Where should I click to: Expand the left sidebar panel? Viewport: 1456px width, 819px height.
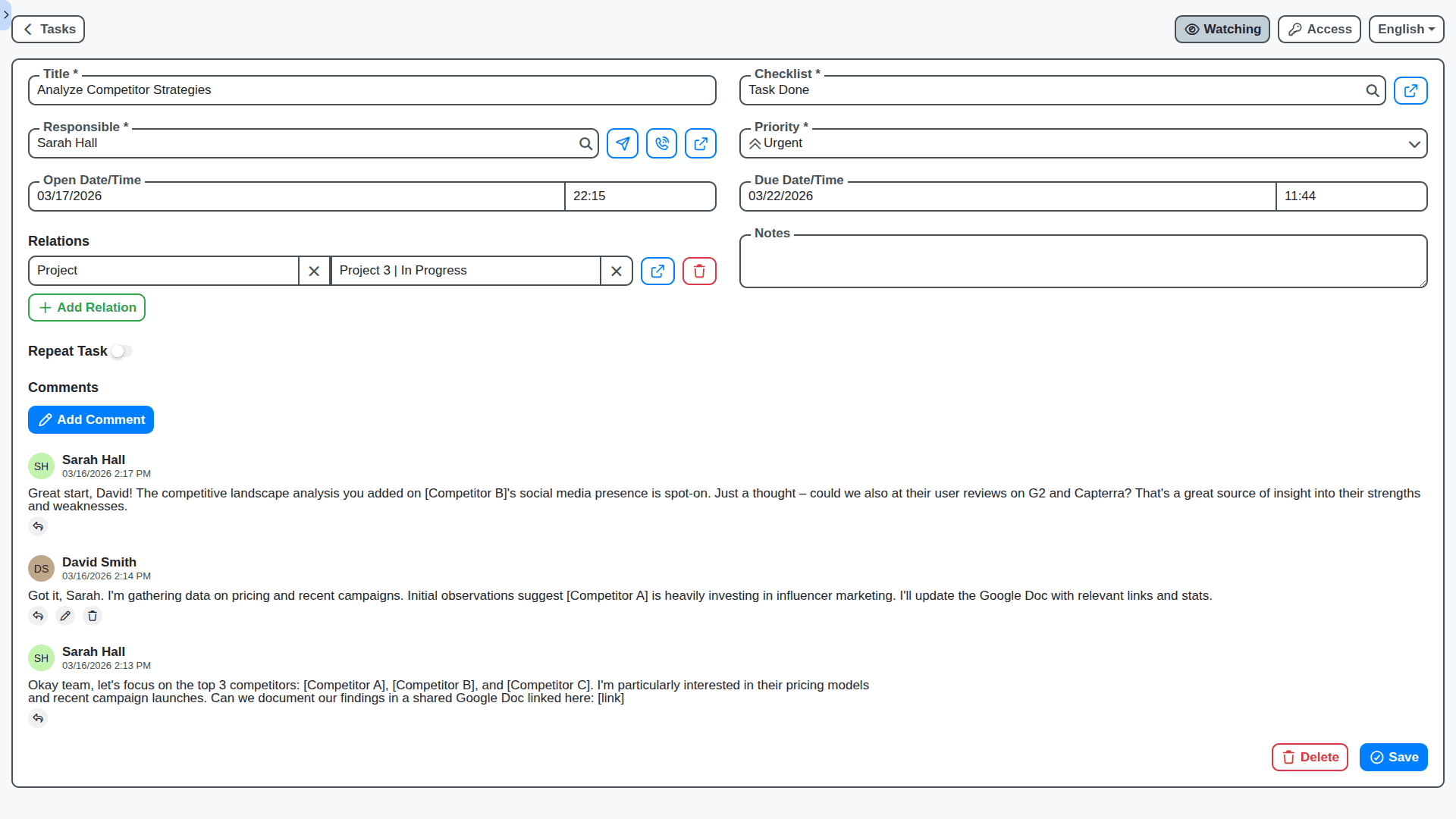[x=6, y=14]
